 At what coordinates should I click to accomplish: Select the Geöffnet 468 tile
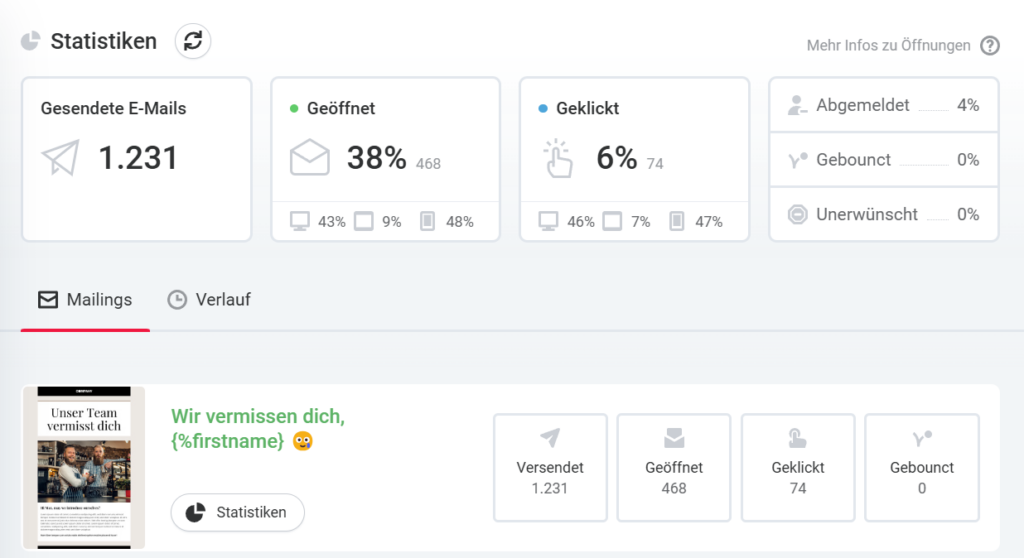pyautogui.click(x=674, y=467)
